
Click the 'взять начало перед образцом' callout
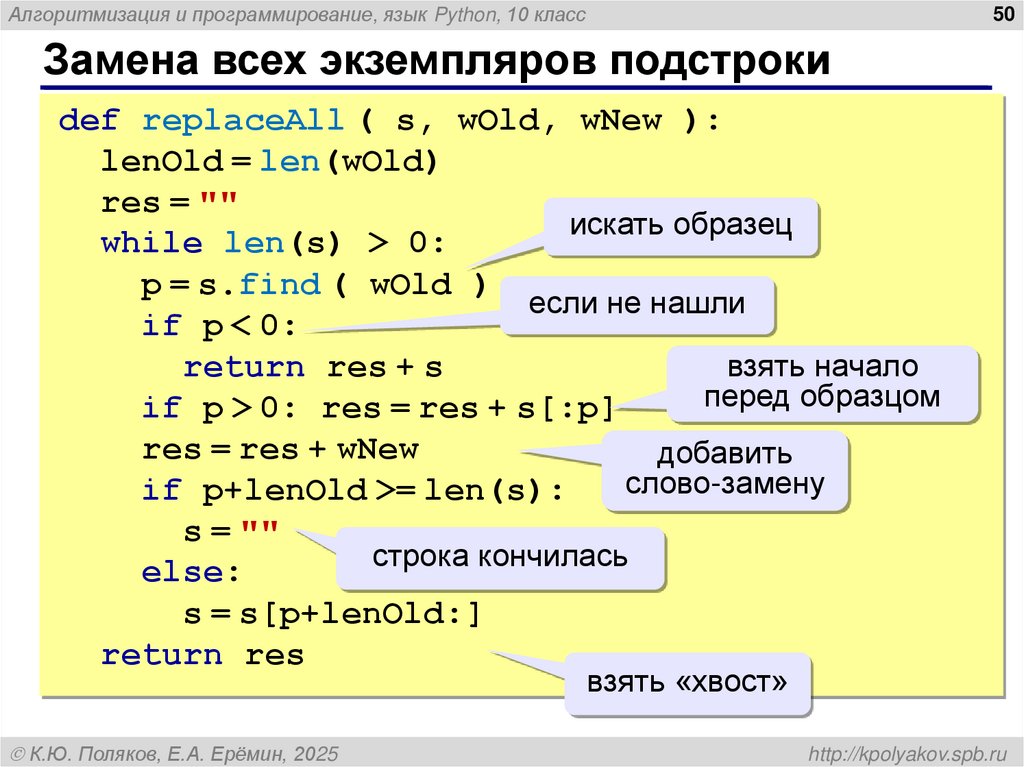pos(822,383)
